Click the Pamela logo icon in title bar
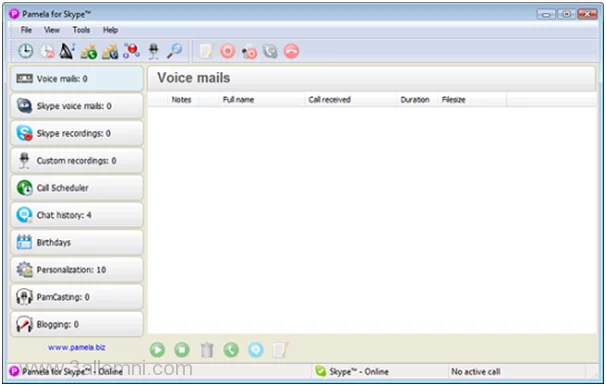The width and height of the screenshot is (606, 386). pyautogui.click(x=14, y=14)
